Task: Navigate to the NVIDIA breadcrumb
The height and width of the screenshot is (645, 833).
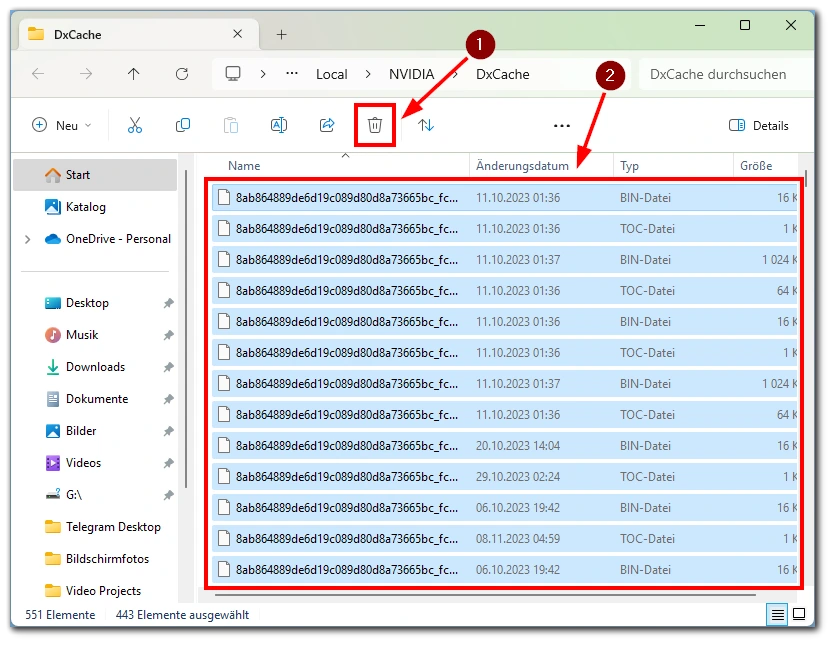Action: 411,74
